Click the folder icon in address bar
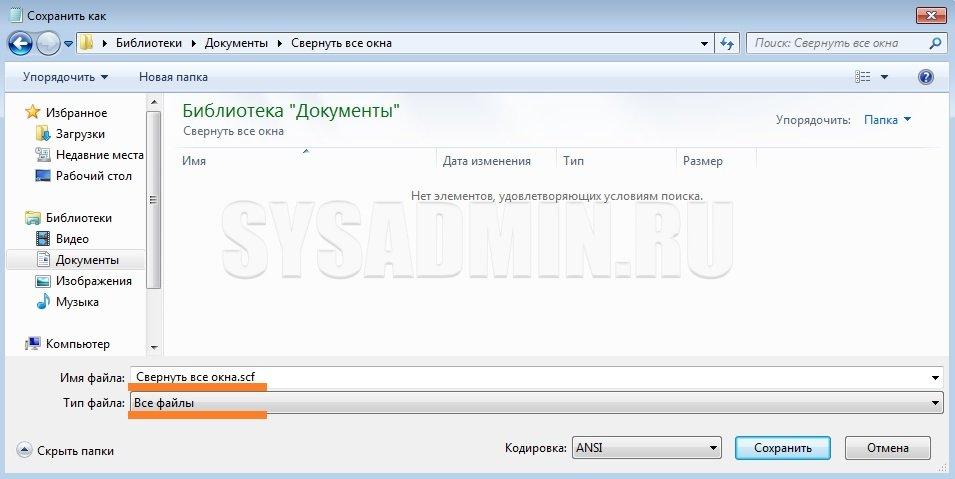The image size is (955, 479). 88,43
